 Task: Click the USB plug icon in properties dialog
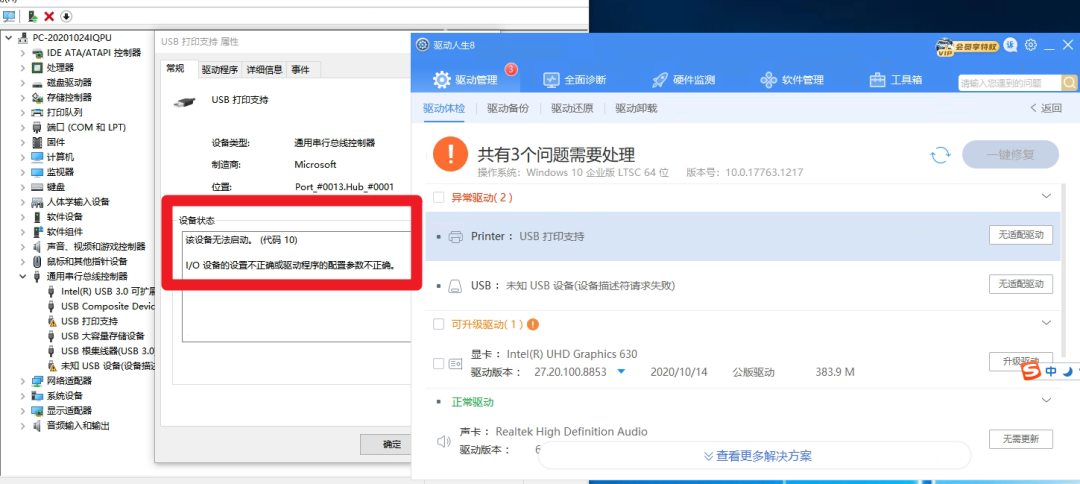[183, 101]
